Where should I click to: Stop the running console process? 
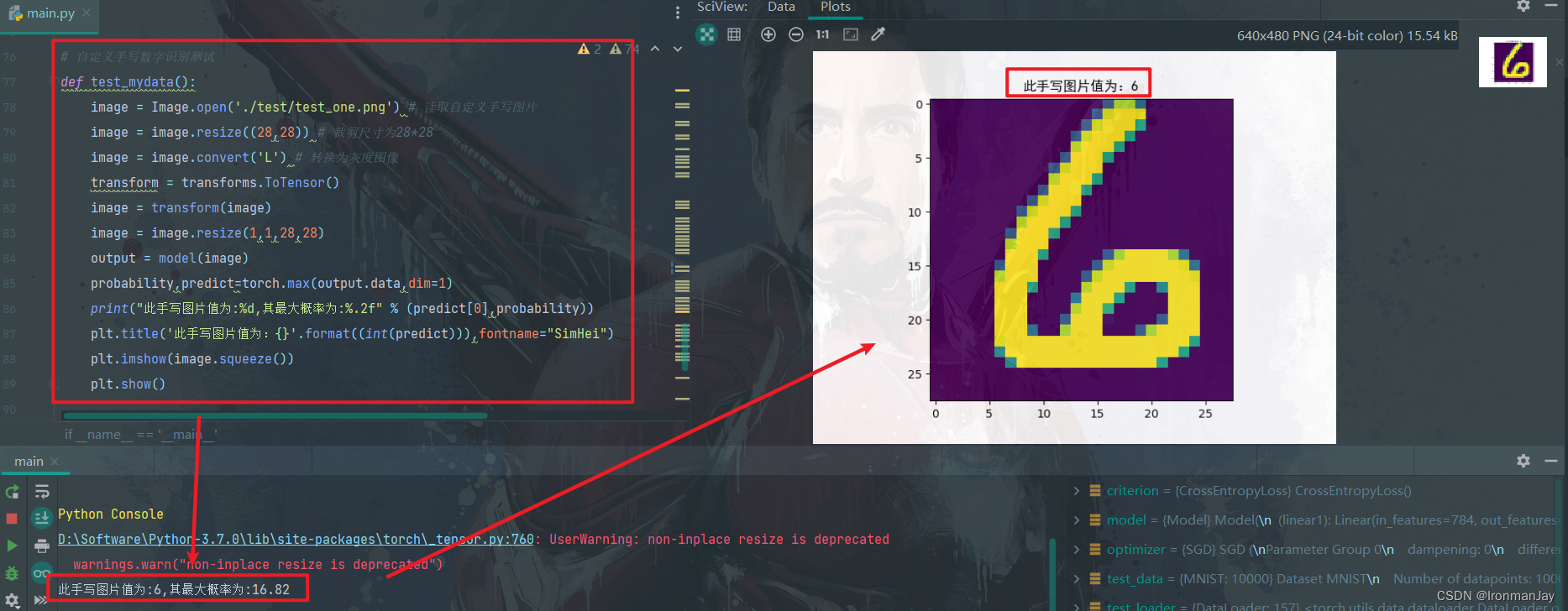12,519
